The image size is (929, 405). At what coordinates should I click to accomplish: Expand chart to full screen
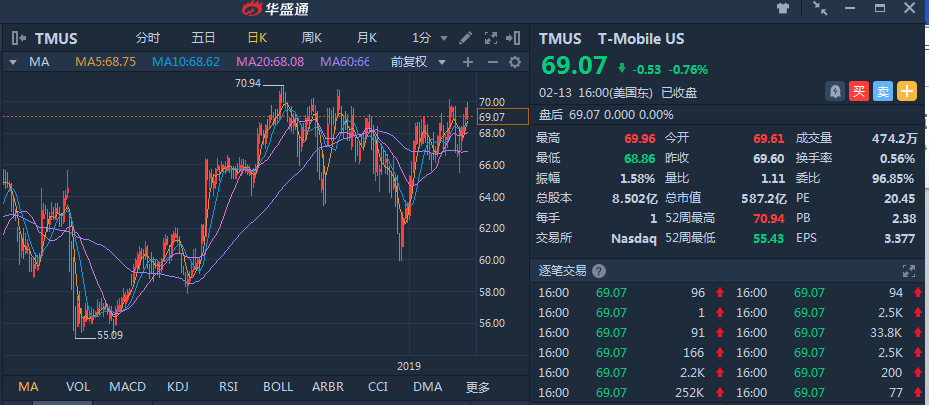click(491, 38)
